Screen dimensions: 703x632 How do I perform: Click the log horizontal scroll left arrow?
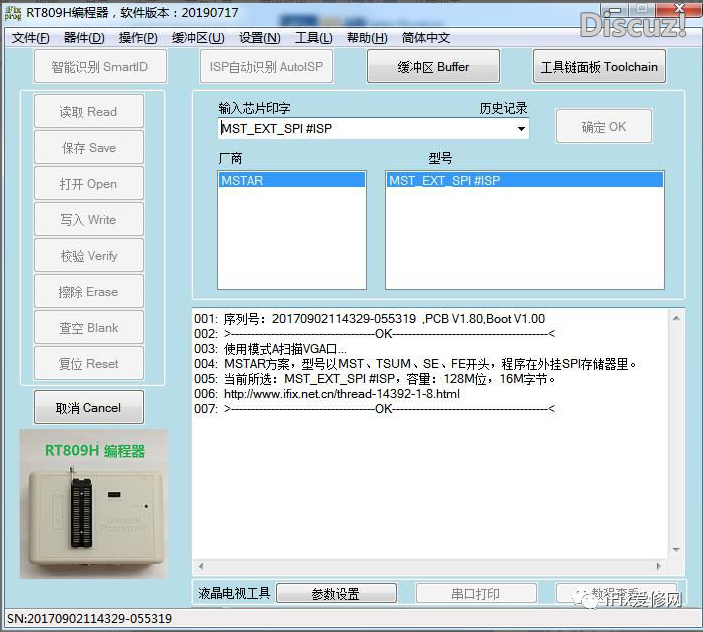[201, 566]
